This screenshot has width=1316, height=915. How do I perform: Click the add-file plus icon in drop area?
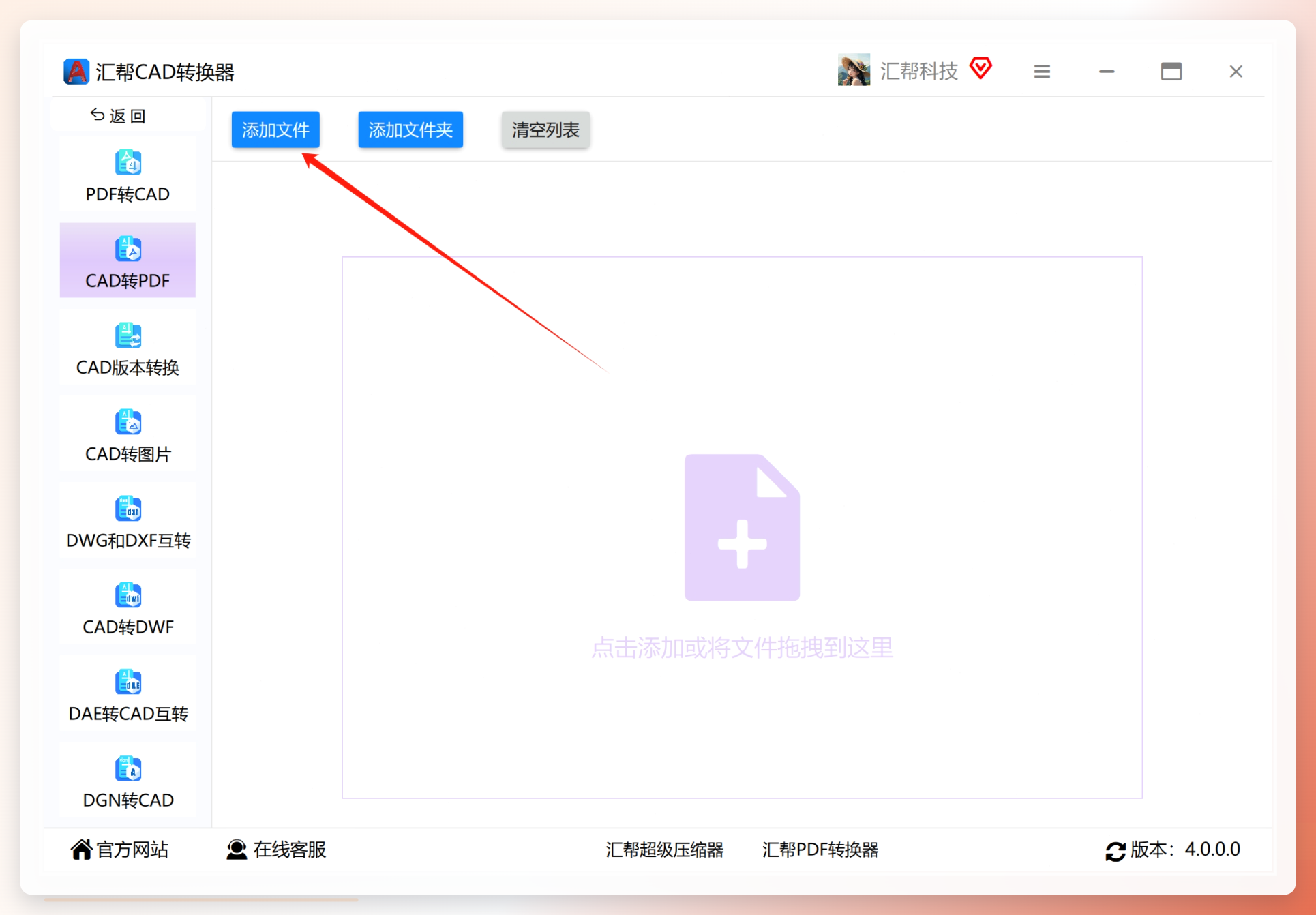(x=742, y=527)
